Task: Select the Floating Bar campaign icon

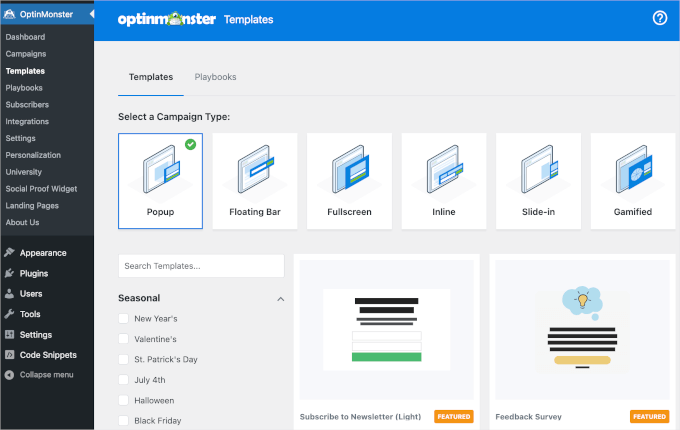Action: [256, 169]
